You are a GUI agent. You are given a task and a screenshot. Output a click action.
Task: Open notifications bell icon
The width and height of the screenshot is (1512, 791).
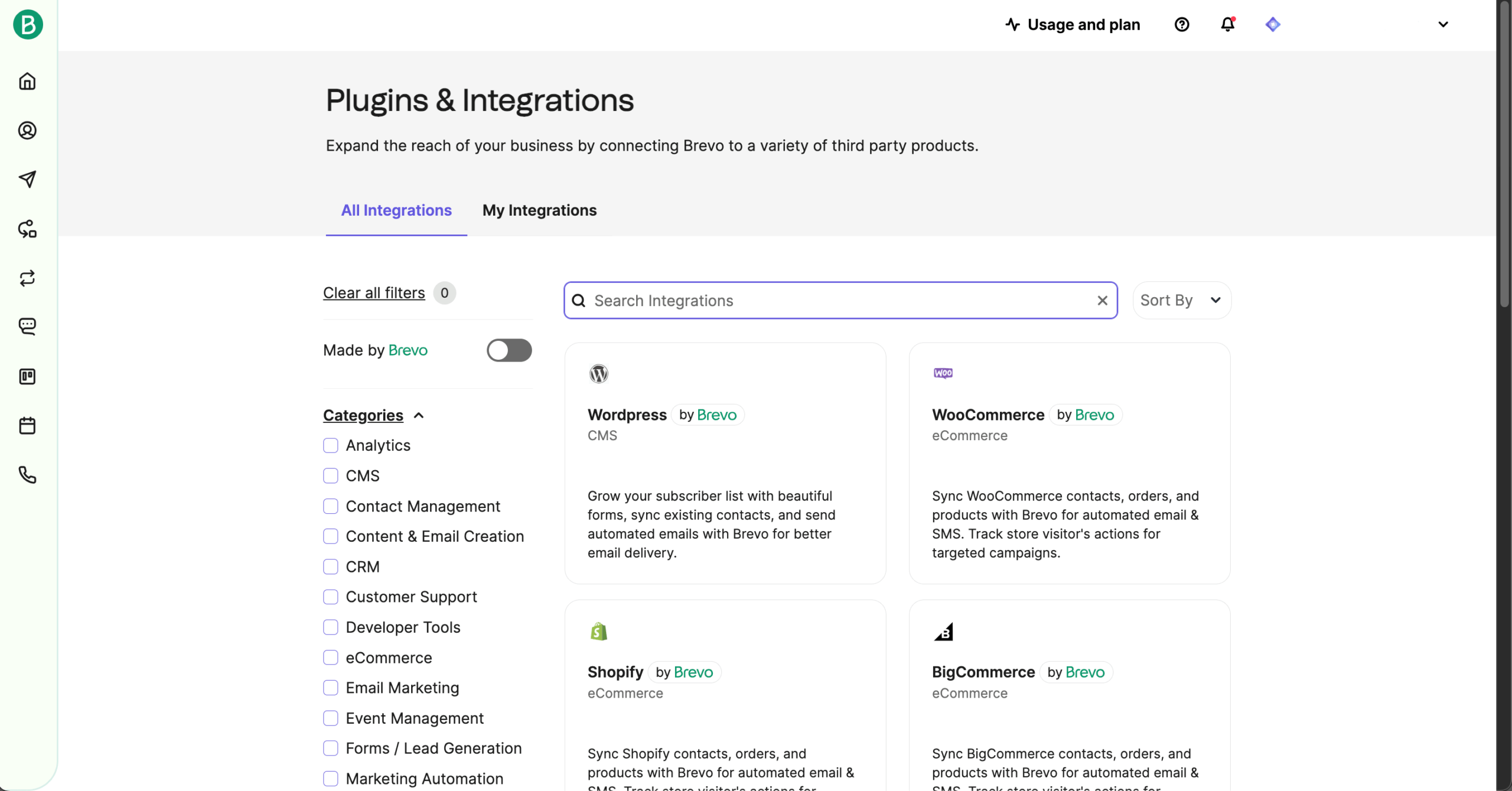[x=1227, y=24]
